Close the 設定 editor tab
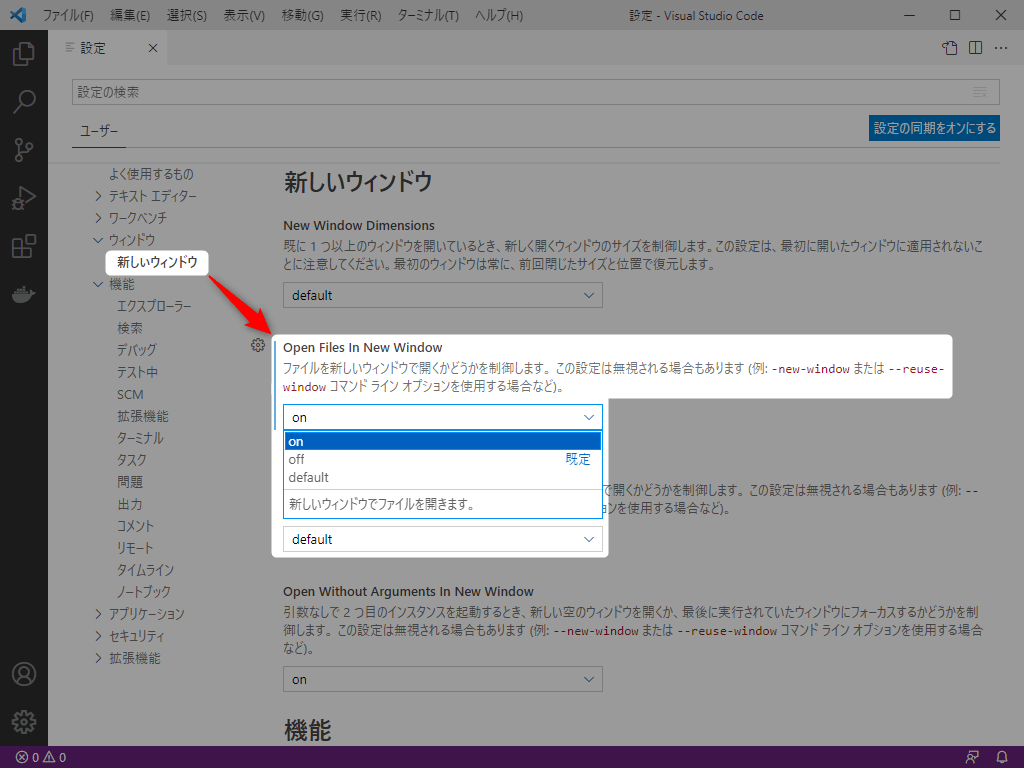Screen dimensions: 1024x768 point(153,48)
